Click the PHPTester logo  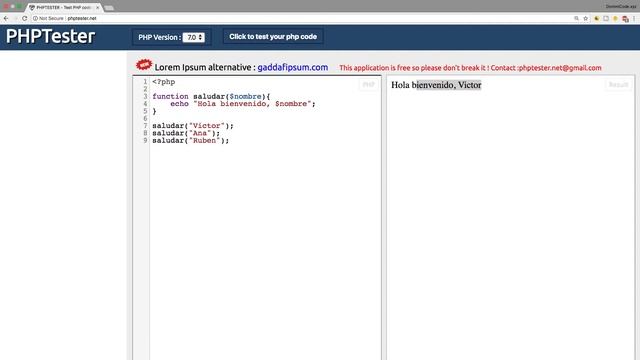(x=50, y=36)
